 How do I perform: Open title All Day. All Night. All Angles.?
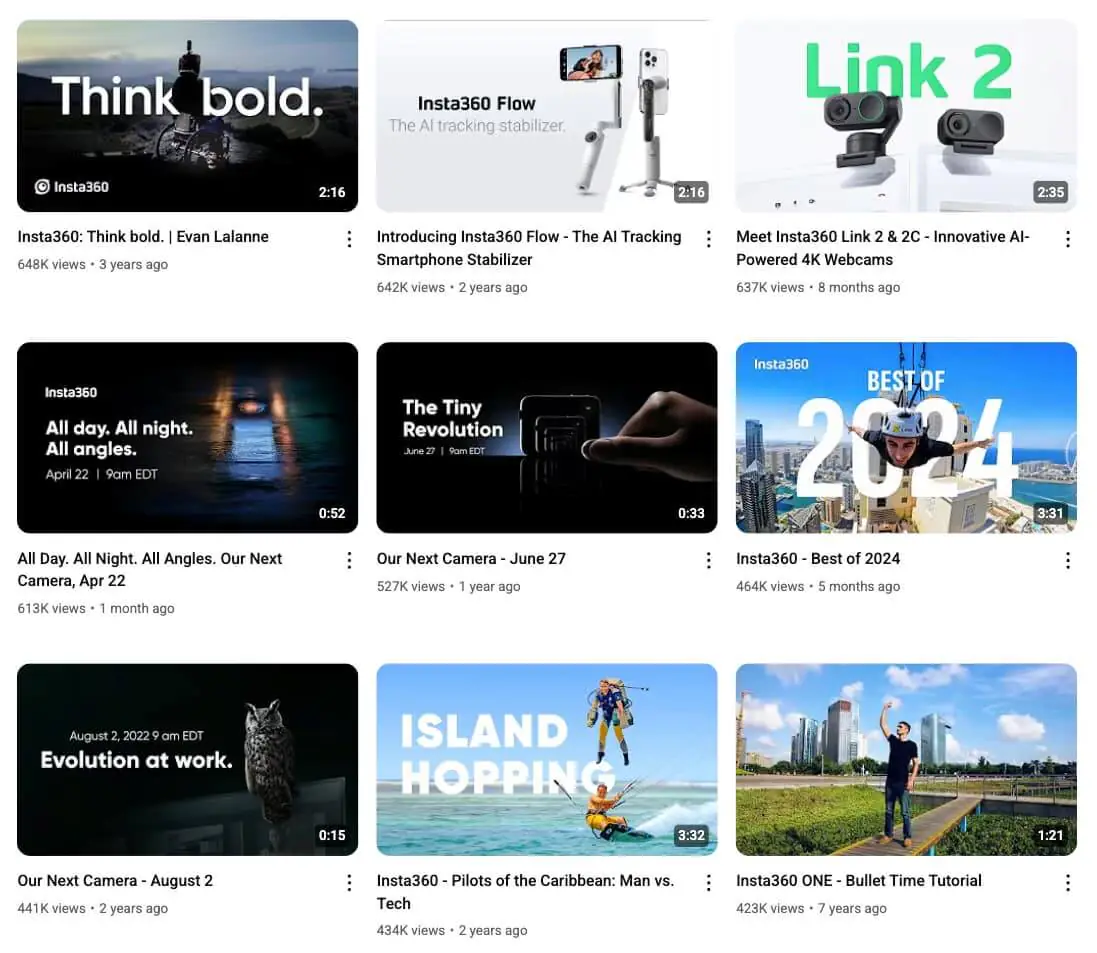[150, 570]
